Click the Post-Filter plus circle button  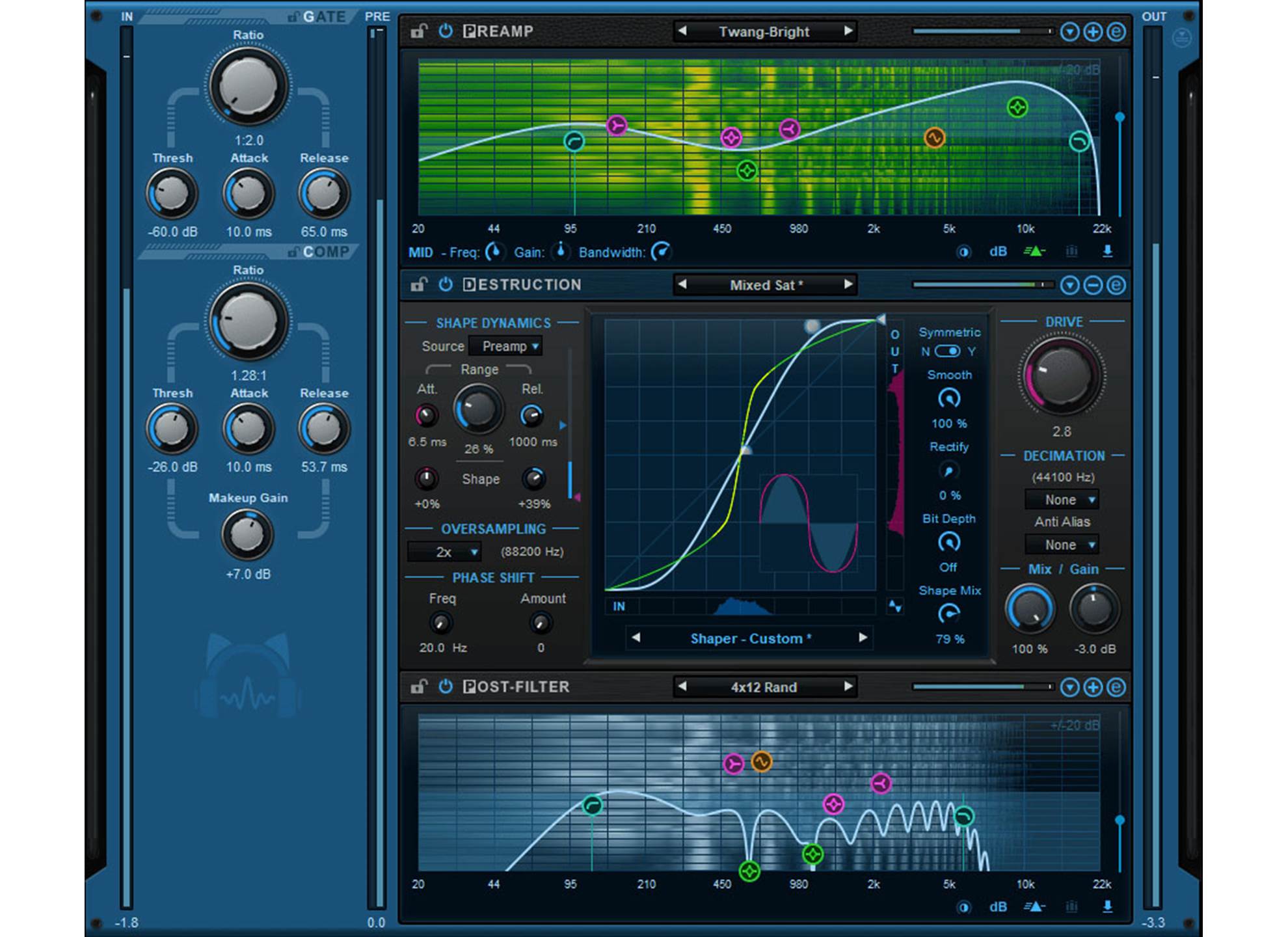point(1093,687)
